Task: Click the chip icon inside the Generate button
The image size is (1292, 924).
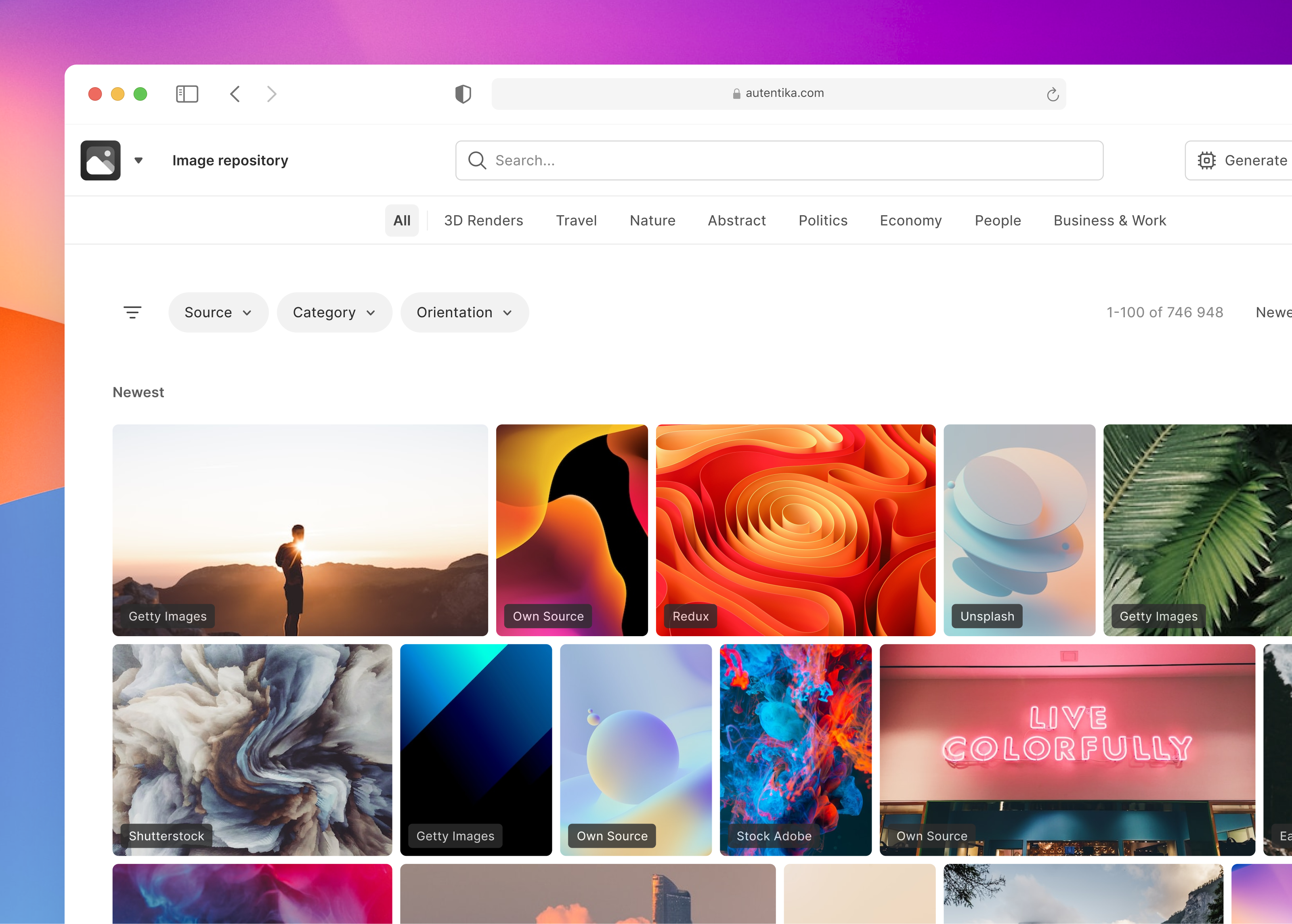Action: click(1207, 160)
